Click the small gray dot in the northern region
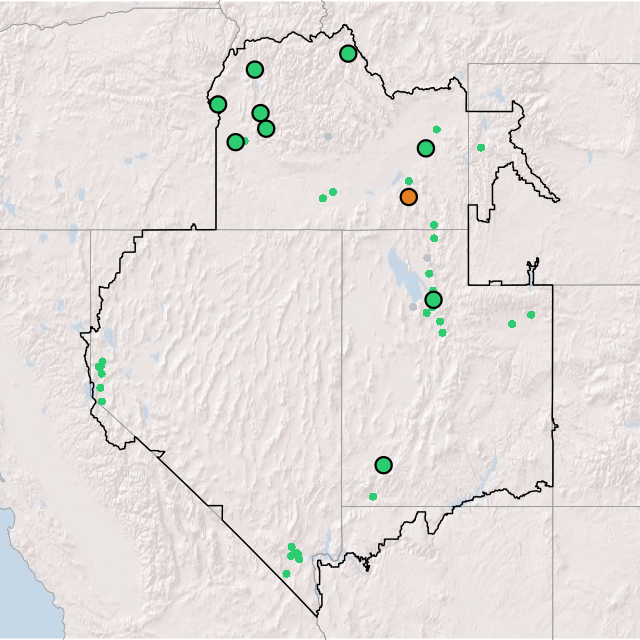 (327, 136)
